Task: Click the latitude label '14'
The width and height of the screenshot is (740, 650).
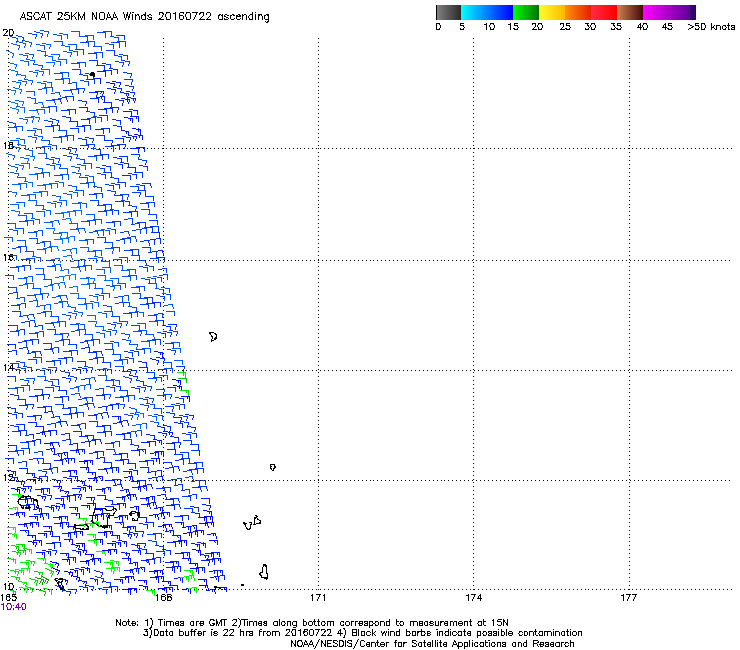Action: [x=8, y=367]
